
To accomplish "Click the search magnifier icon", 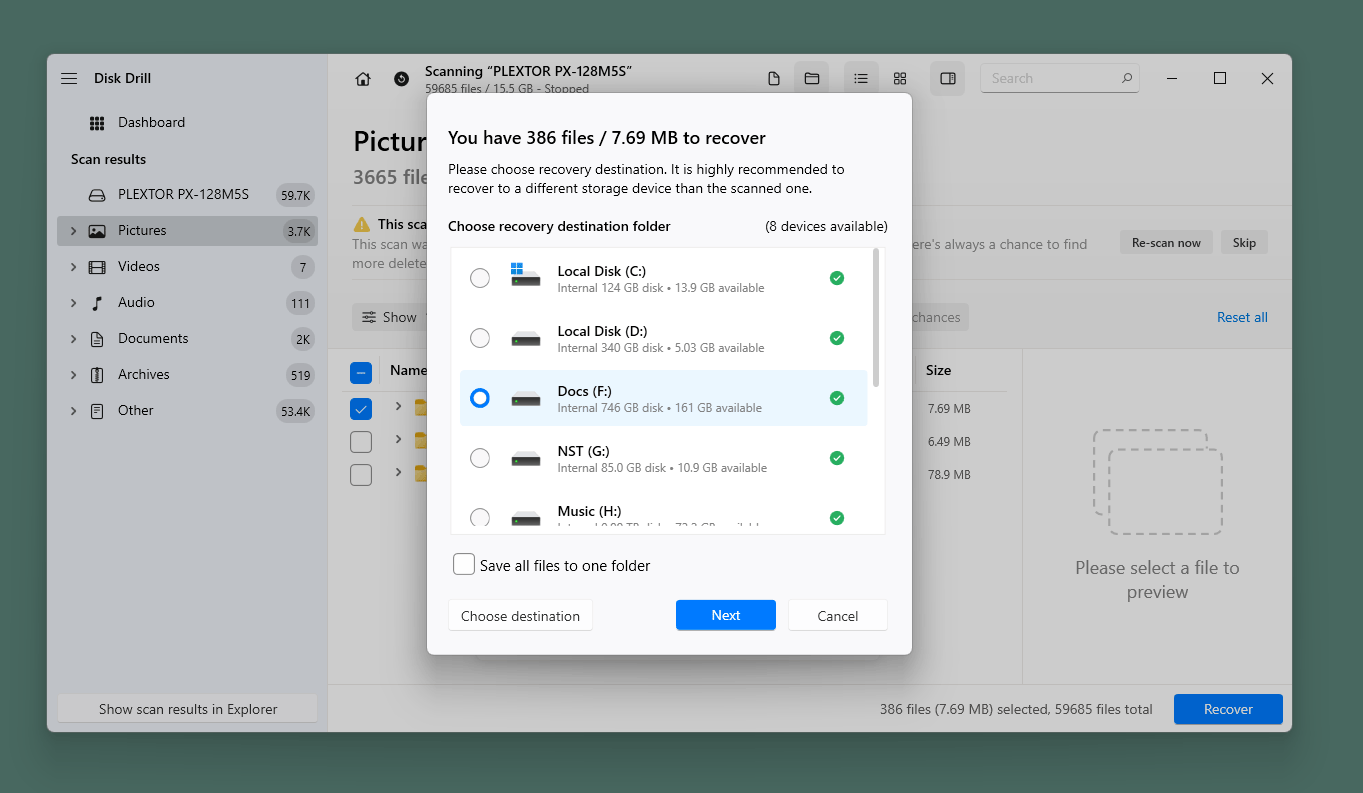I will pyautogui.click(x=1127, y=78).
